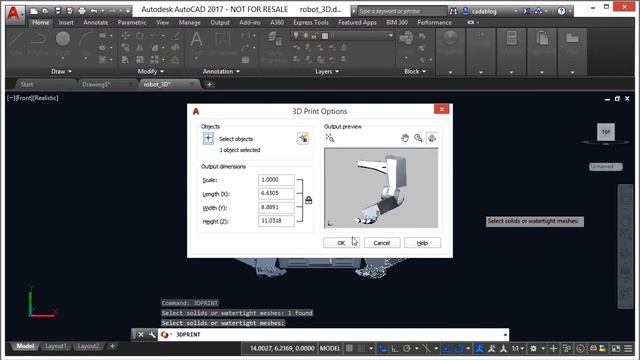Viewport: 640px width, 360px height.
Task: Select the Line tool in Draw panel
Action: tap(16, 43)
